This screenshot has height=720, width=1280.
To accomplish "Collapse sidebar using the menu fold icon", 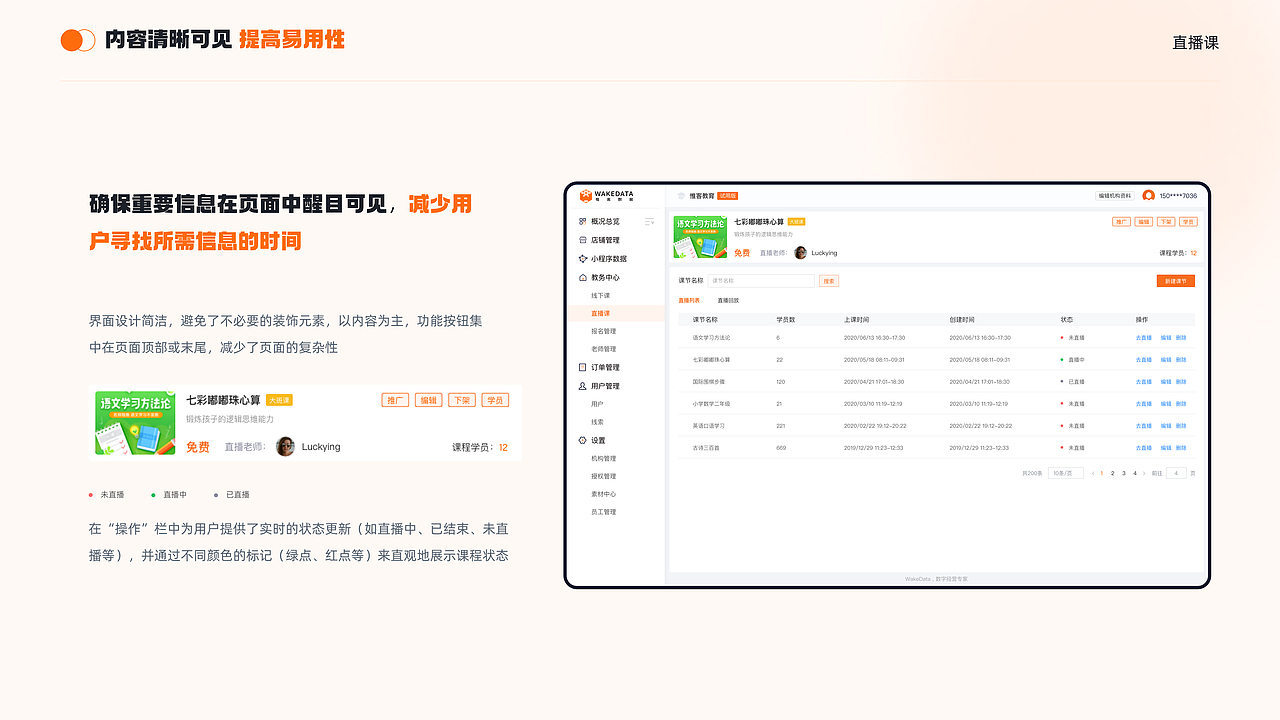I will pos(649,221).
